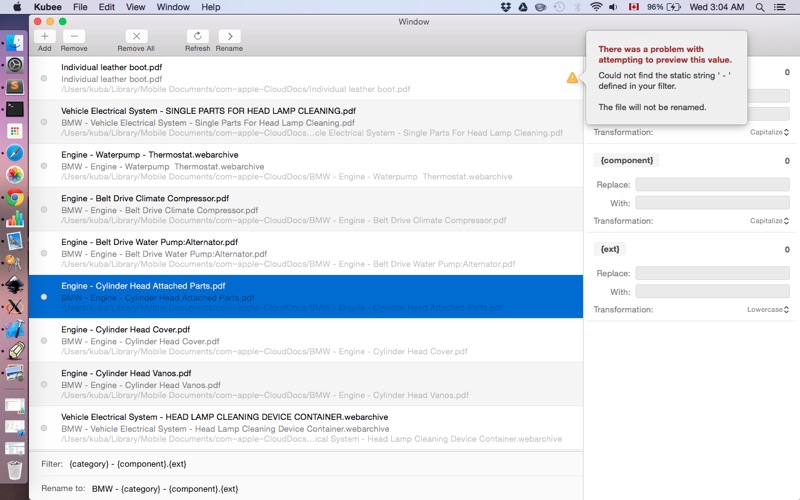This screenshot has height=500, width=800.
Task: Open the Window menu
Action: tap(173, 7)
